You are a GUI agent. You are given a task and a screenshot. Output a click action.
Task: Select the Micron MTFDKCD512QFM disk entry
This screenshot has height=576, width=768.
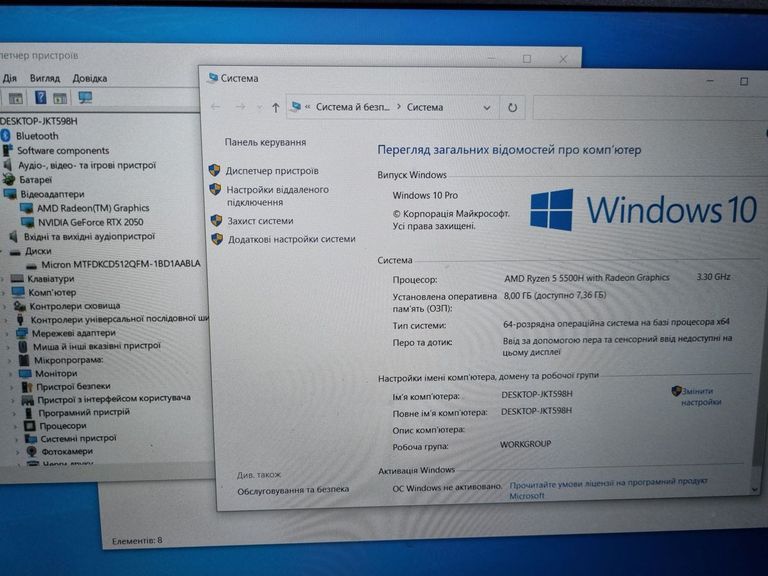point(120,264)
